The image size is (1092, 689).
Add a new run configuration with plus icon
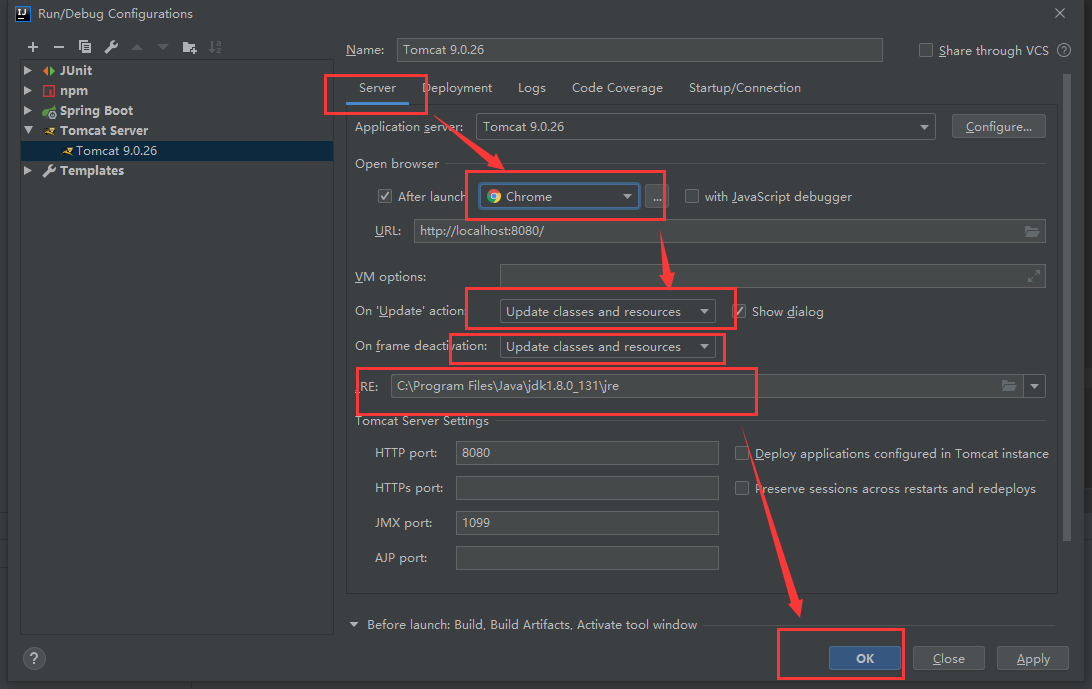[33, 47]
